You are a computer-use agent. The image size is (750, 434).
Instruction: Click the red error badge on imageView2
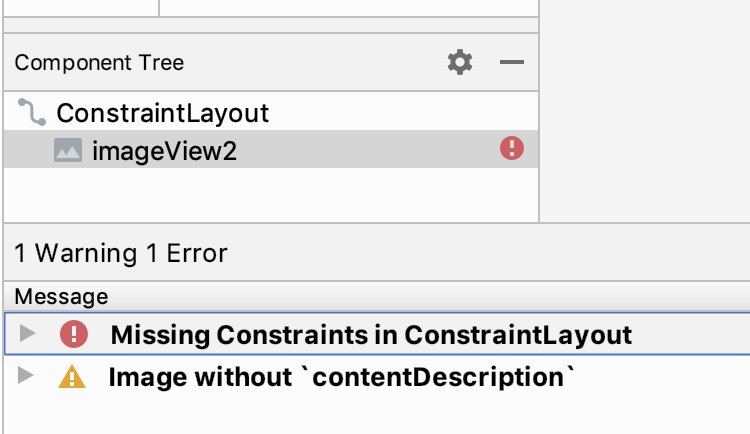(512, 150)
